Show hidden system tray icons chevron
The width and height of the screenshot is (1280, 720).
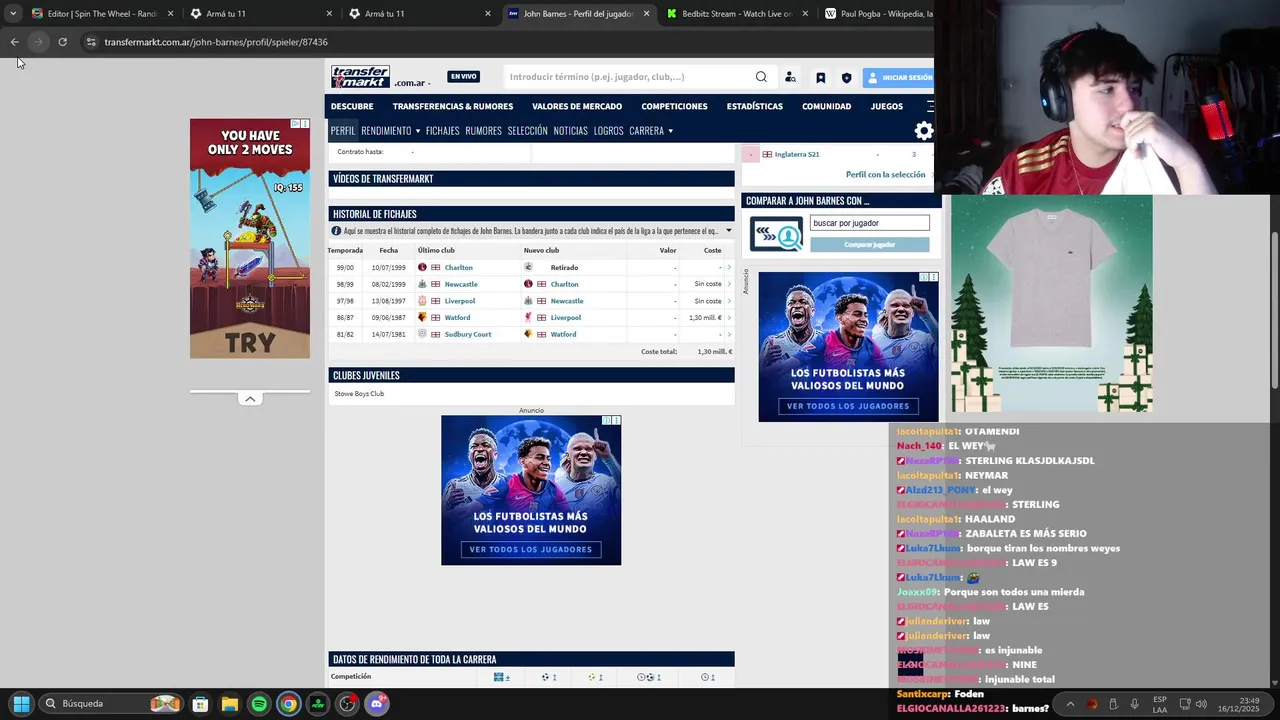click(x=1070, y=704)
